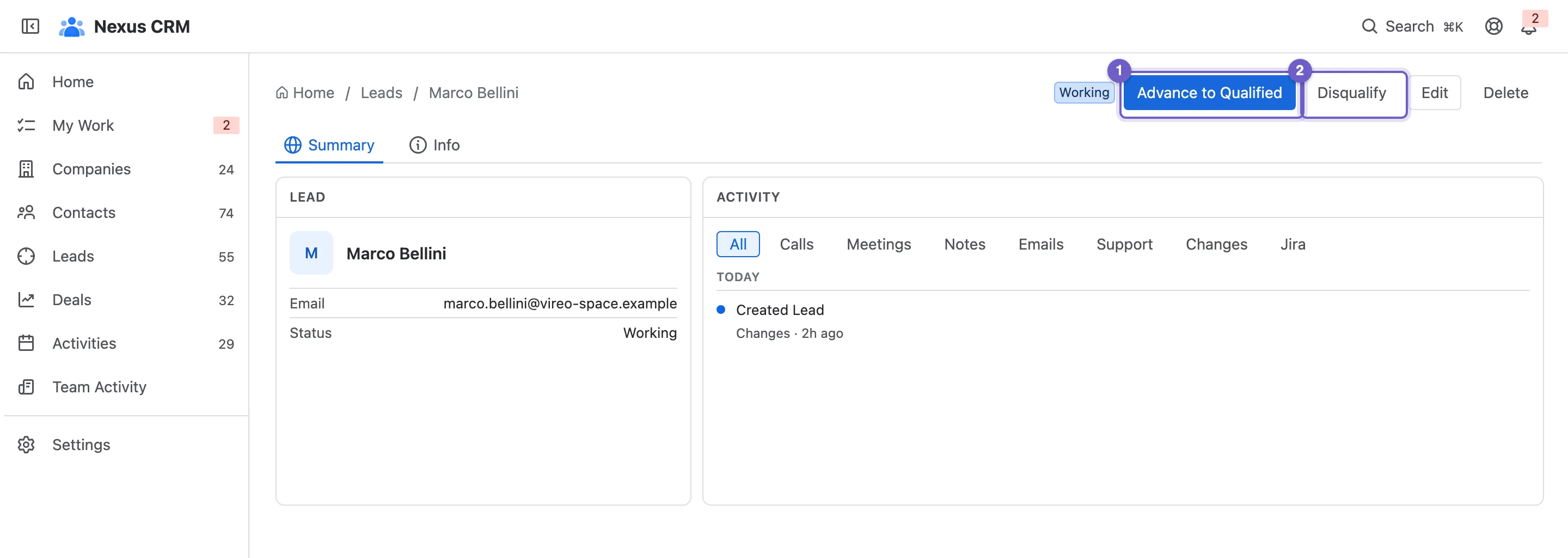Click Advance to Qualified button
The height and width of the screenshot is (558, 1568).
tap(1209, 93)
